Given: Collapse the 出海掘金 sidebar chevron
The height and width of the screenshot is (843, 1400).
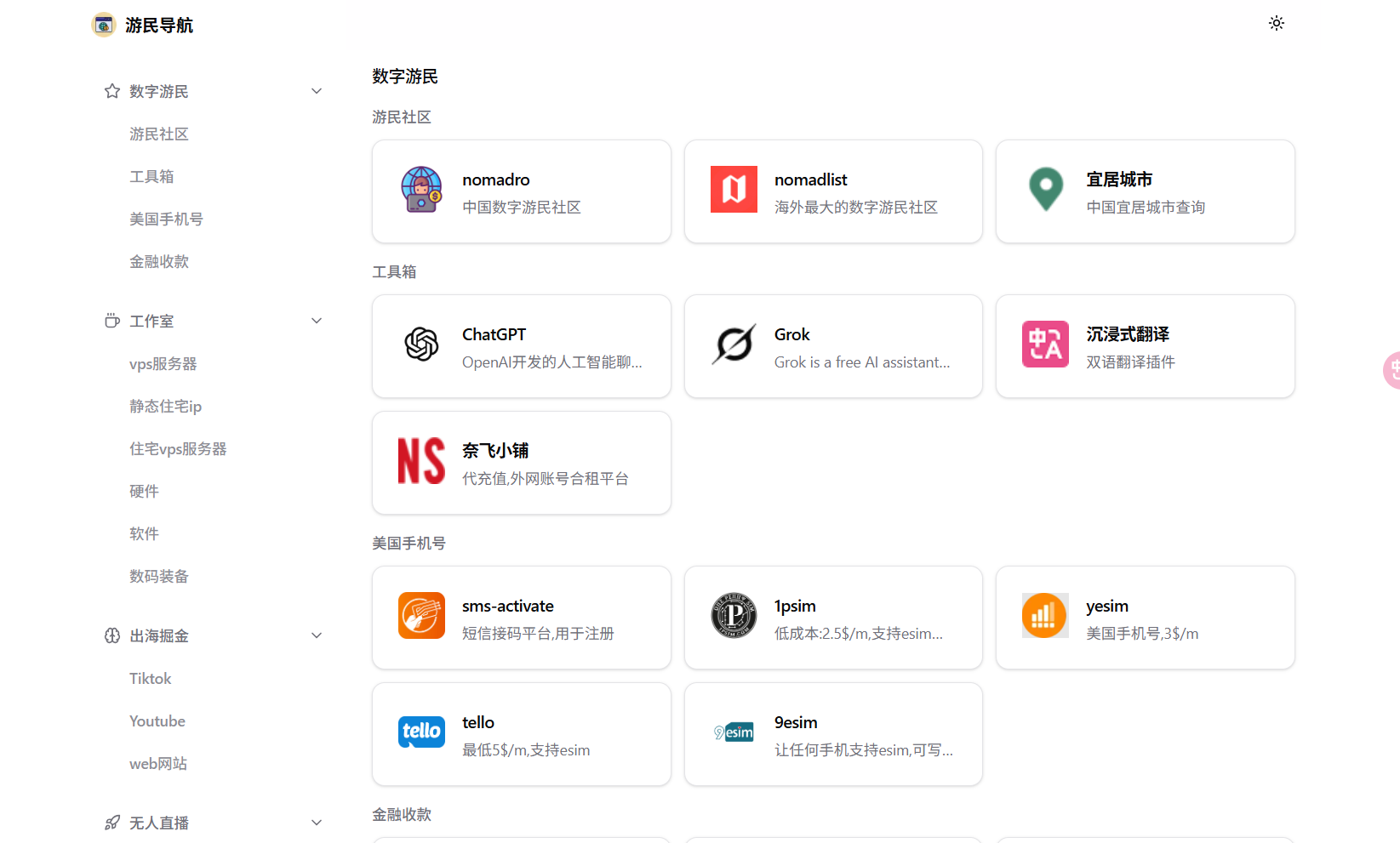Looking at the screenshot, I should click(x=317, y=635).
